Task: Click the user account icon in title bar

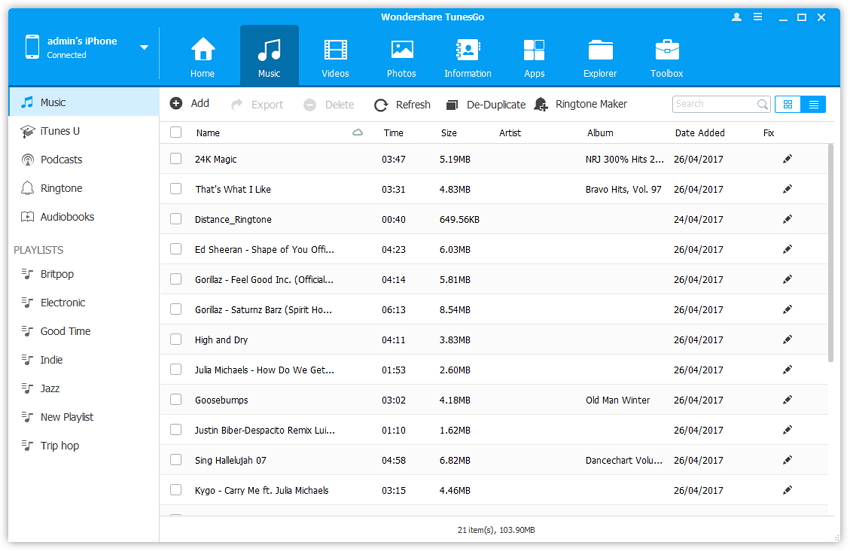Action: coord(737,17)
